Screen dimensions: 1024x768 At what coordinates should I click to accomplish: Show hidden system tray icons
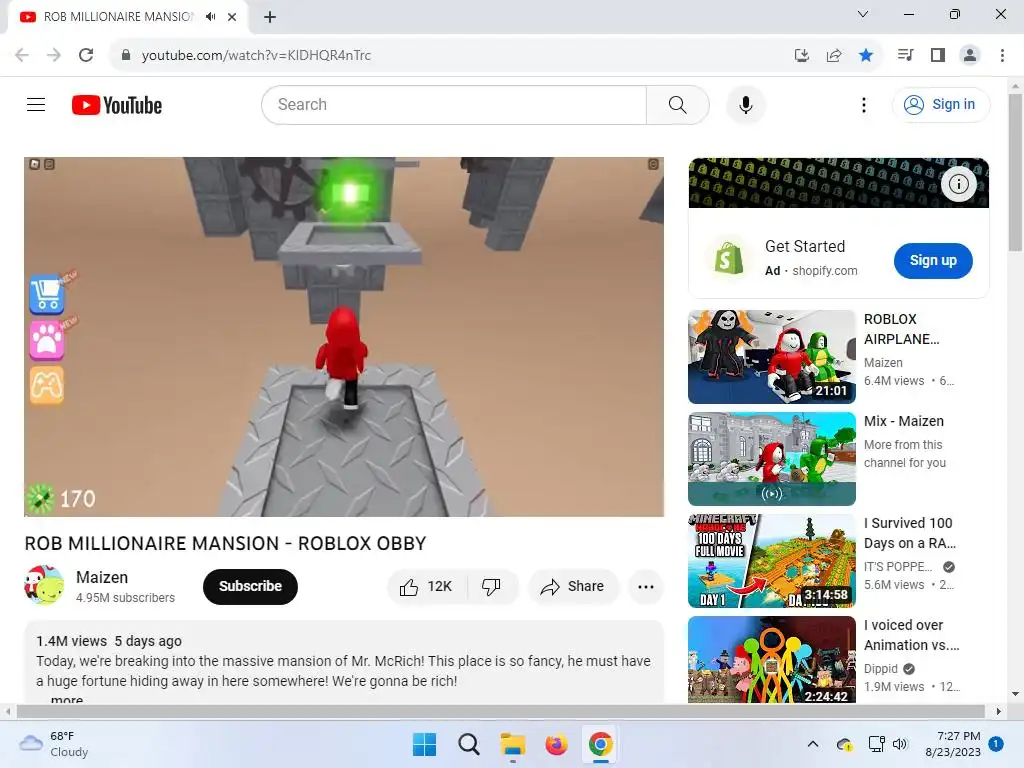pyautogui.click(x=813, y=744)
